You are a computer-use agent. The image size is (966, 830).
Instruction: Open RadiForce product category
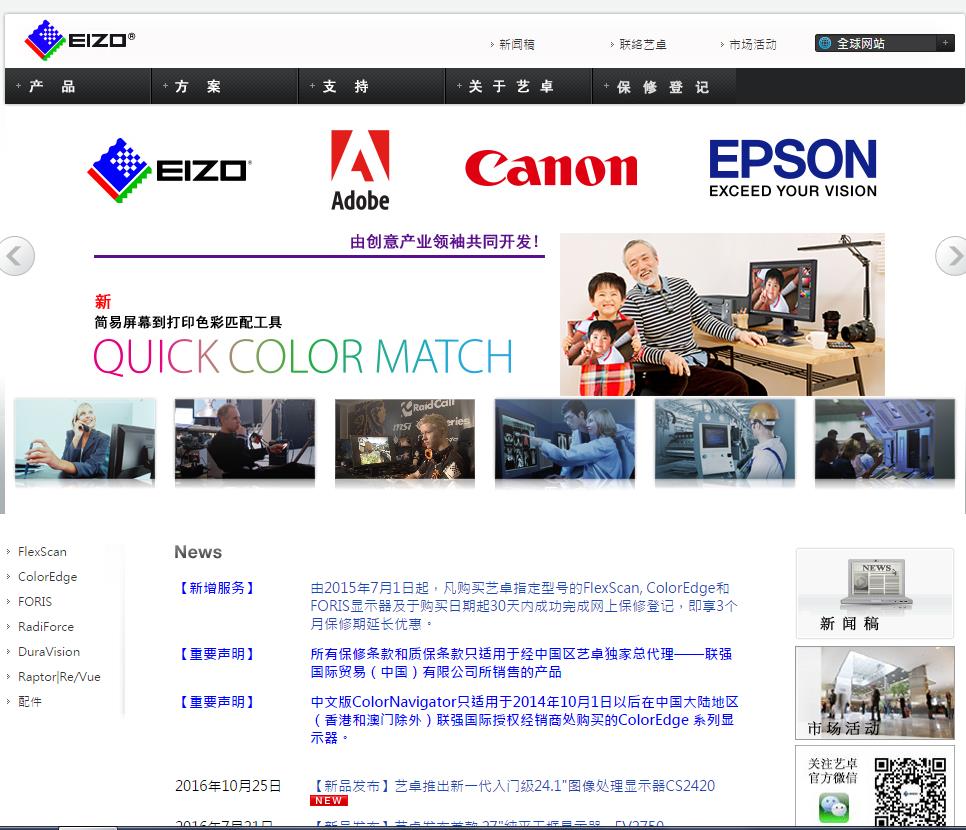point(46,627)
